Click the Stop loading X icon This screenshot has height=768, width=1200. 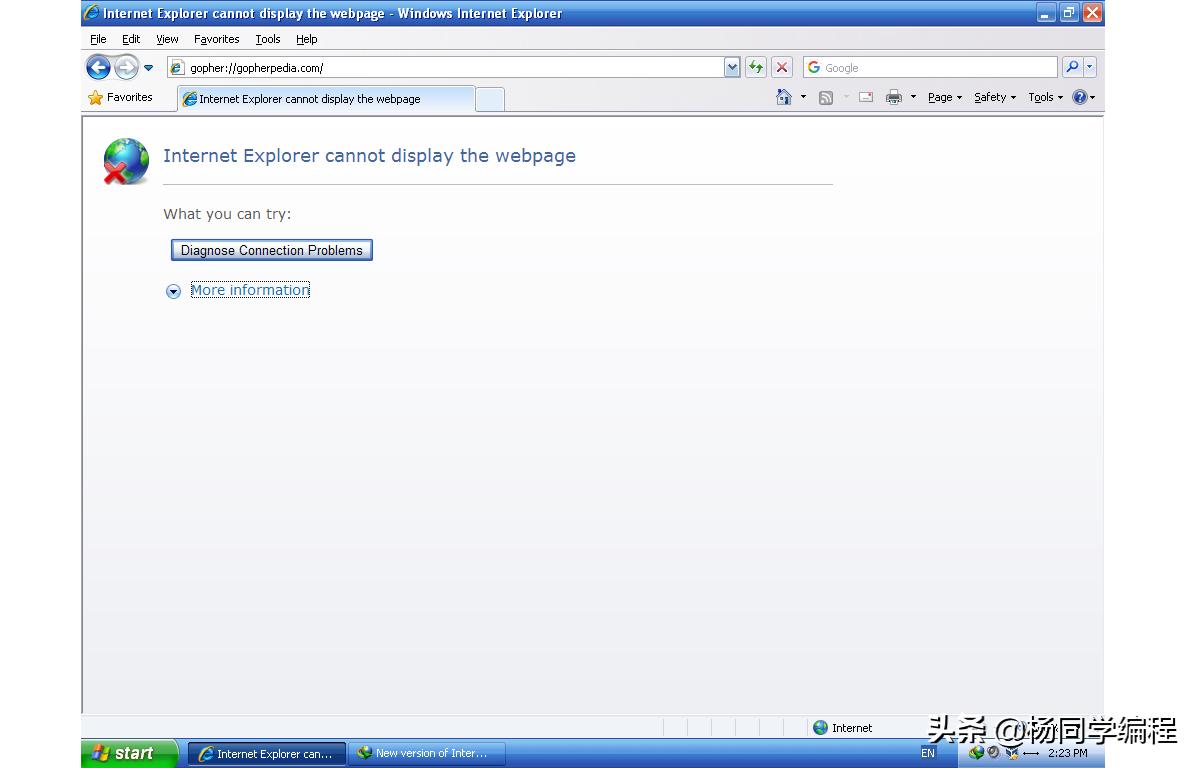[782, 67]
